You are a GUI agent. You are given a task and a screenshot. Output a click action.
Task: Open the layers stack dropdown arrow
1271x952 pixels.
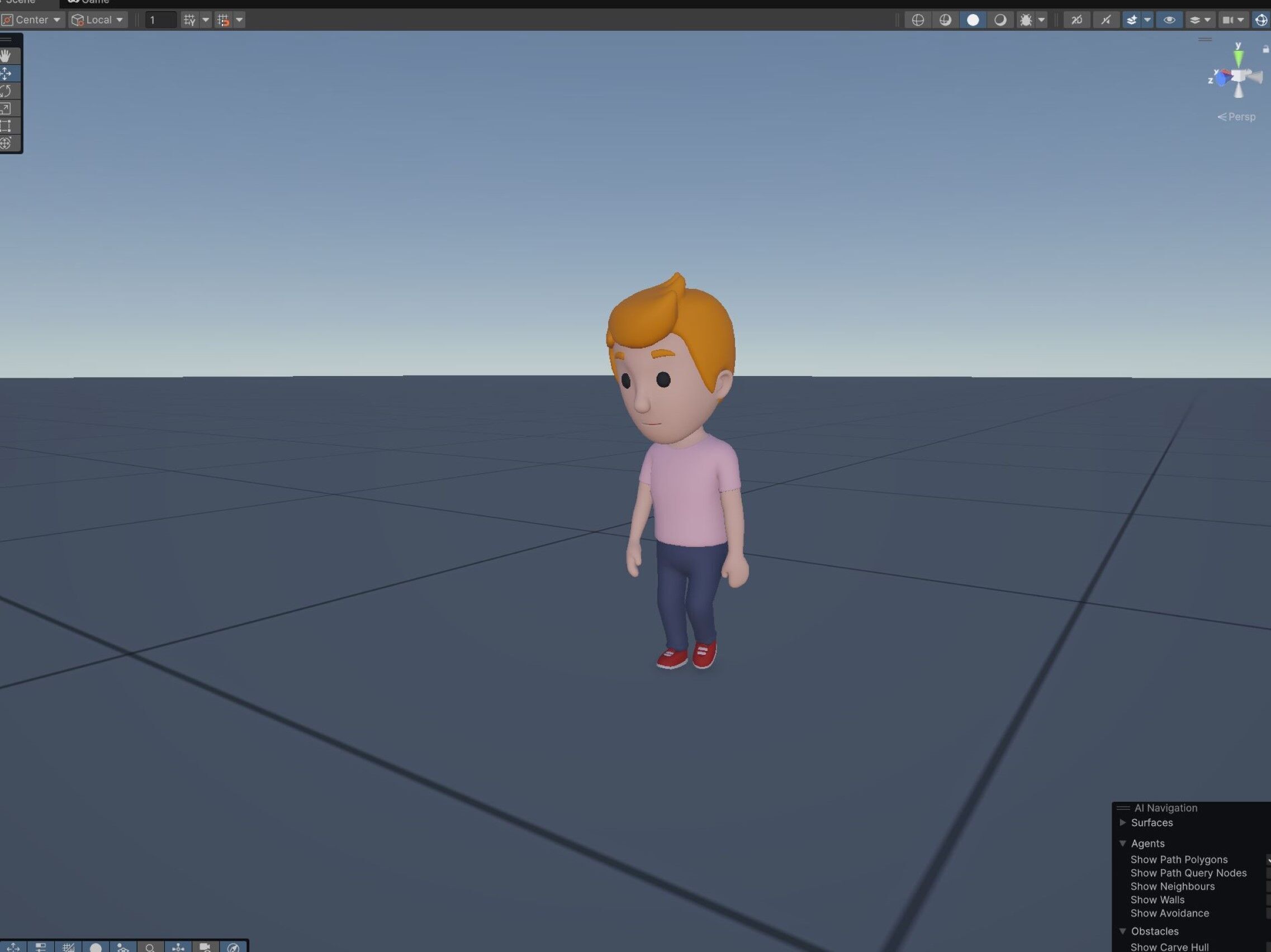point(1207,20)
